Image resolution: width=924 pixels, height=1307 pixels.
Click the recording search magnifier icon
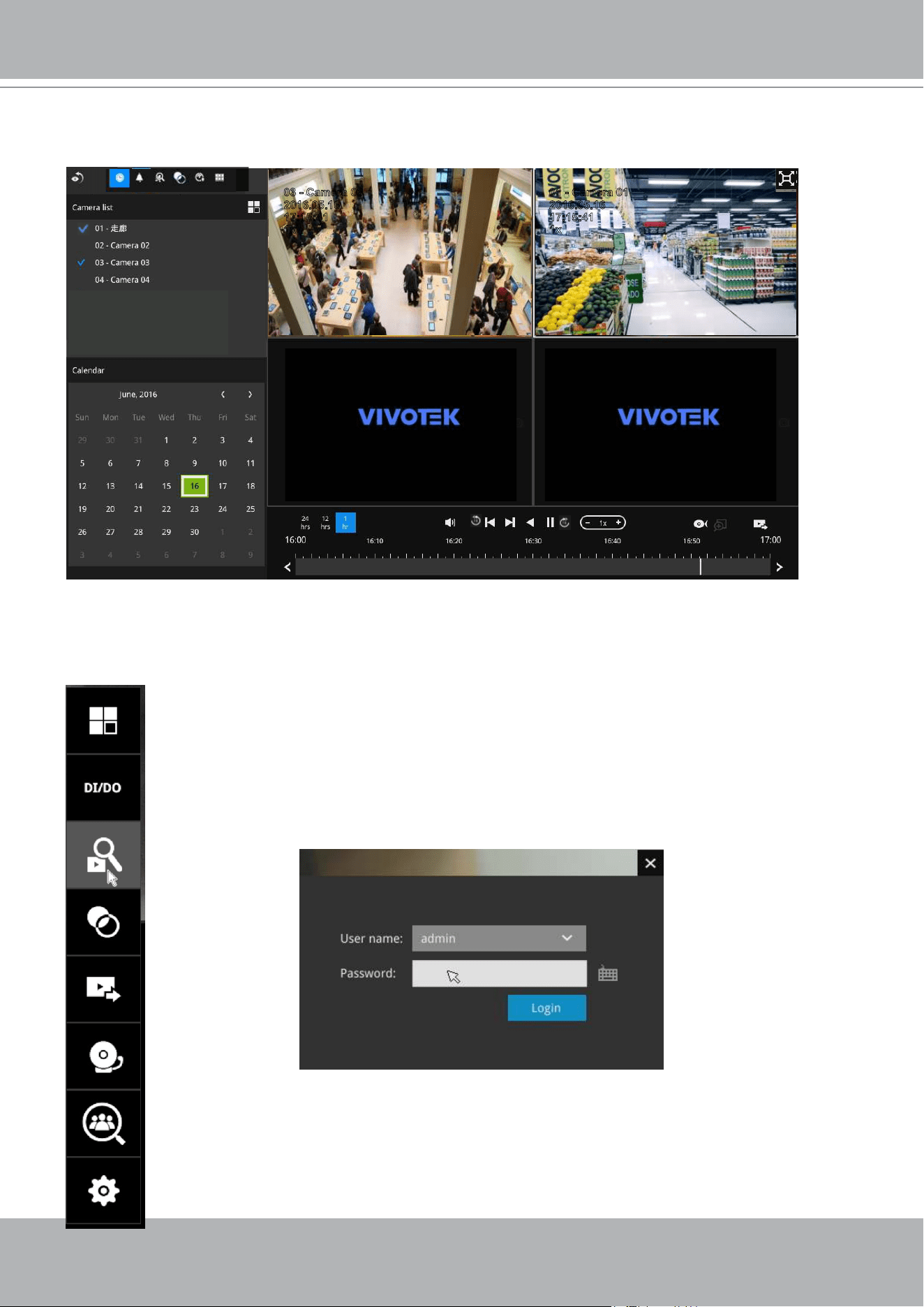tap(103, 855)
